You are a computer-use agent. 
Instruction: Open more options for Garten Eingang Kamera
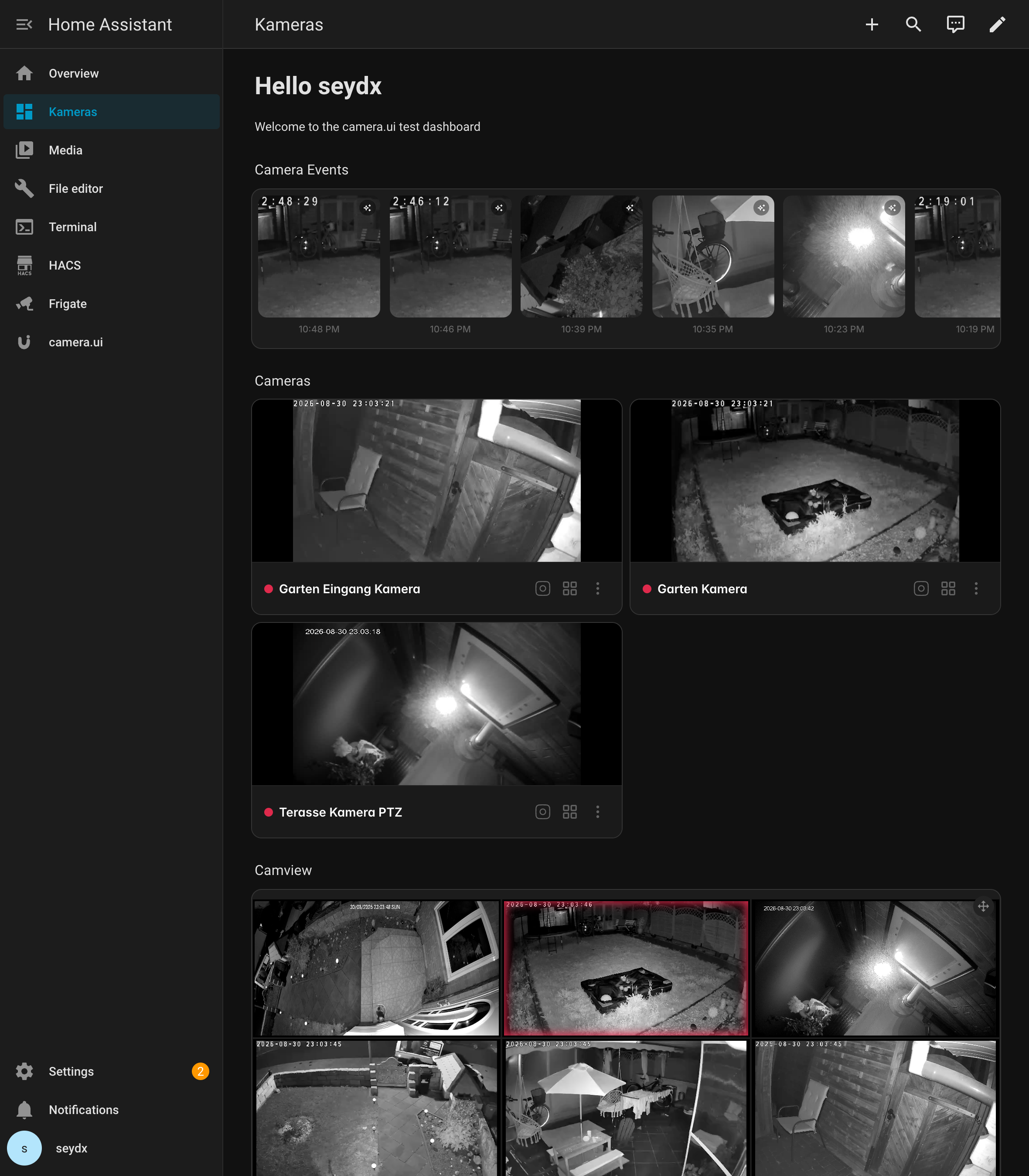pyautogui.click(x=598, y=589)
